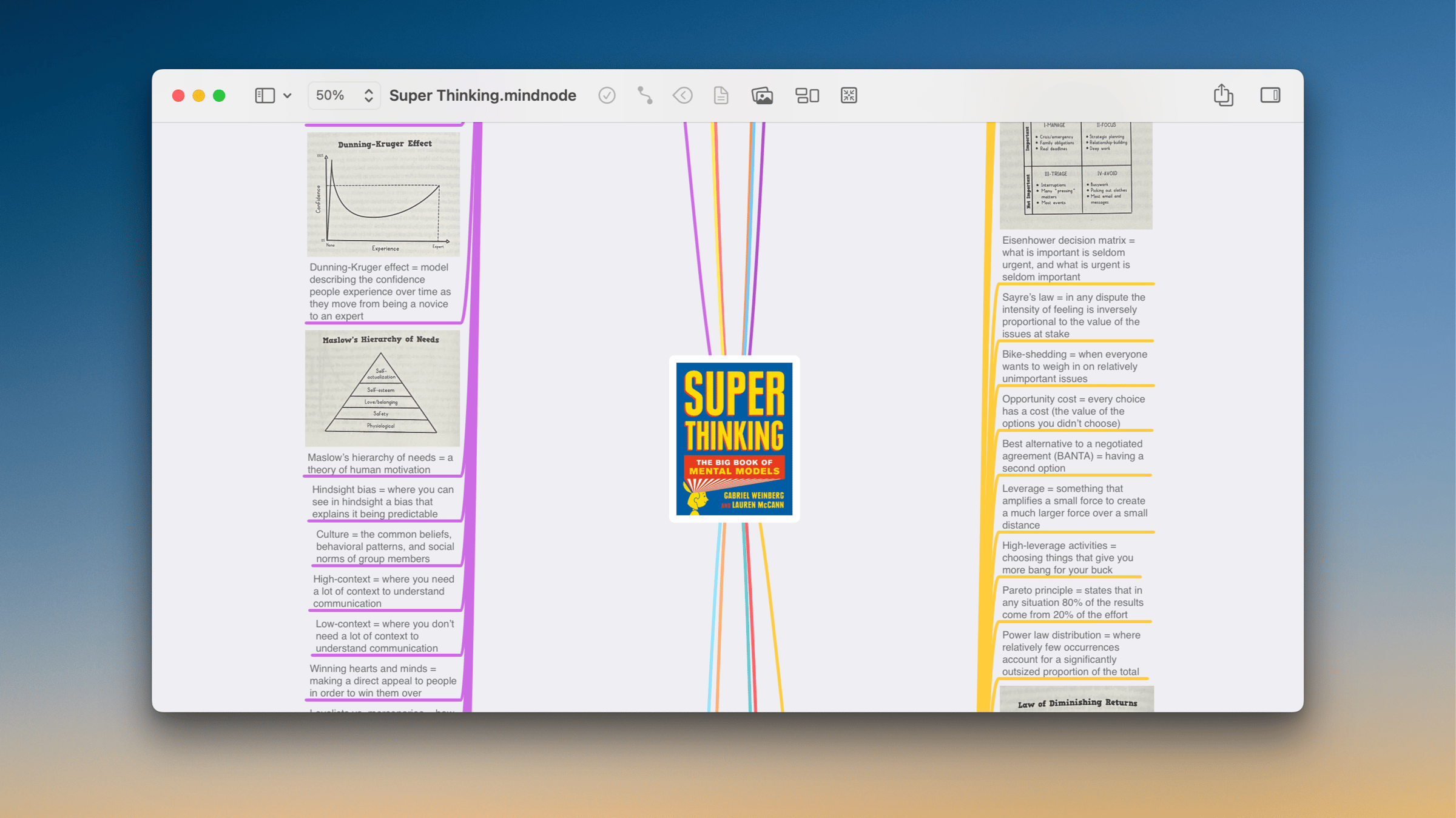Select the Super Thinking book cover node
1456x818 pixels.
click(734, 438)
